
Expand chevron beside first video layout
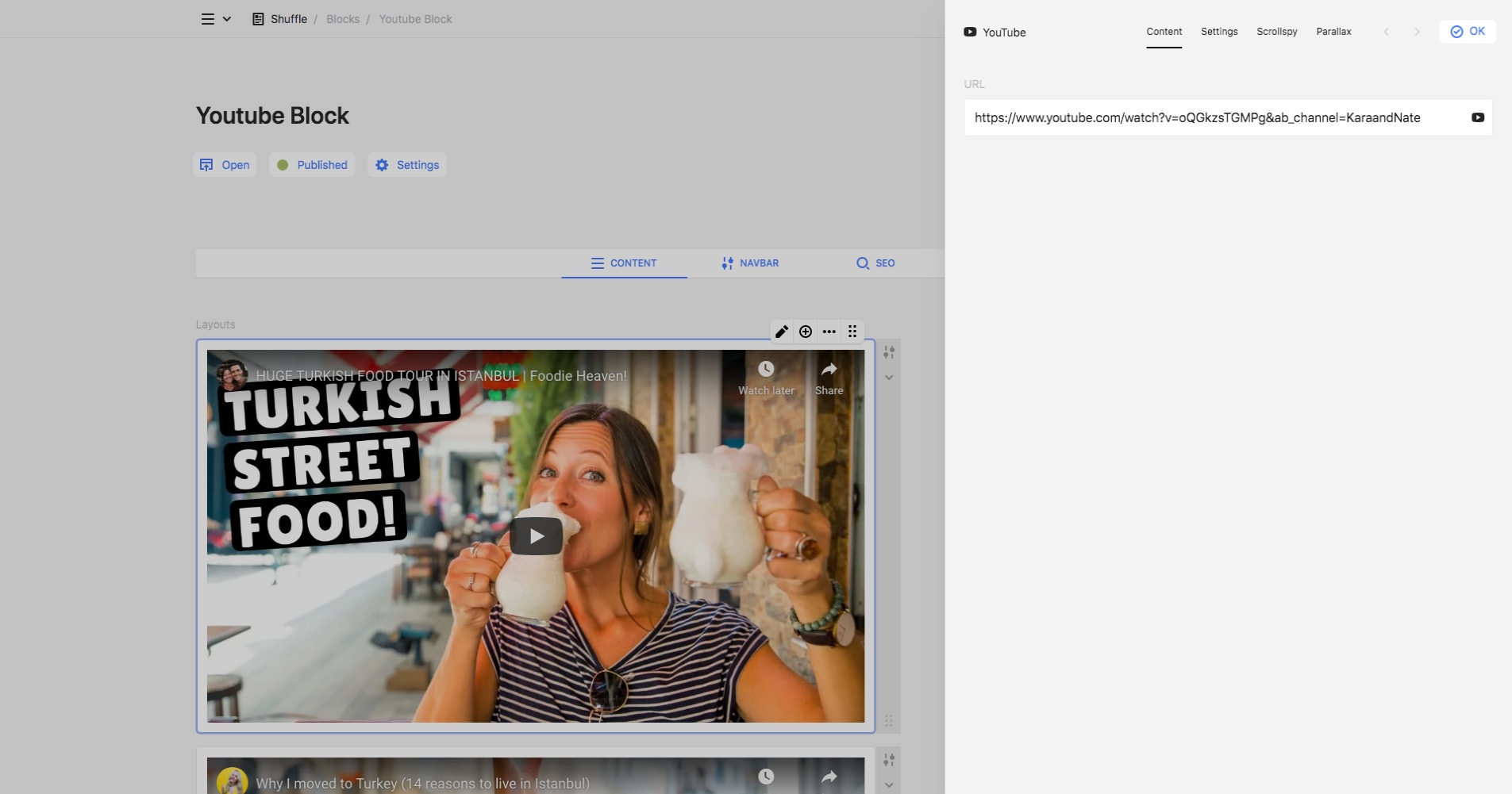coord(889,378)
